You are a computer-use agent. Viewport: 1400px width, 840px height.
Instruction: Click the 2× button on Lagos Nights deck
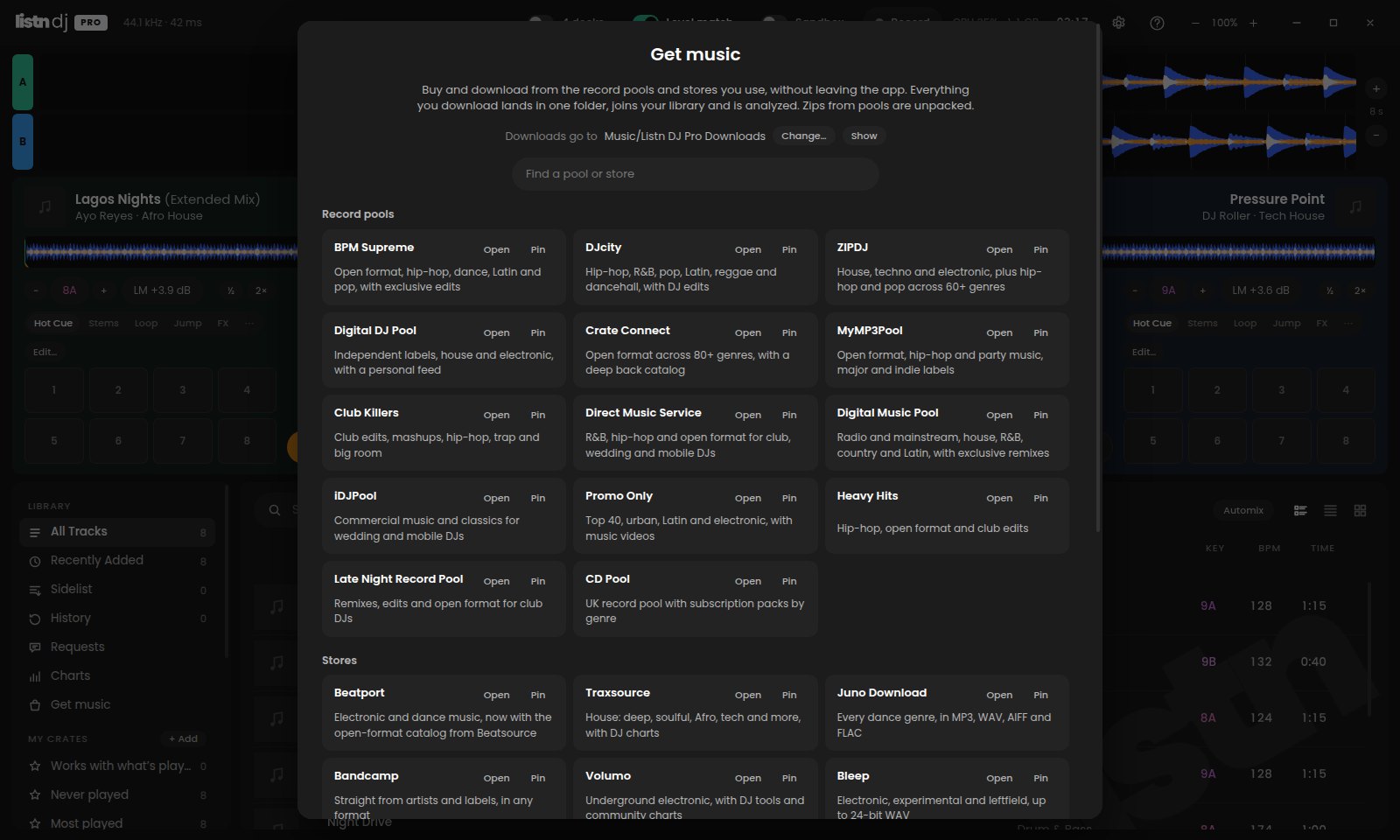261,290
